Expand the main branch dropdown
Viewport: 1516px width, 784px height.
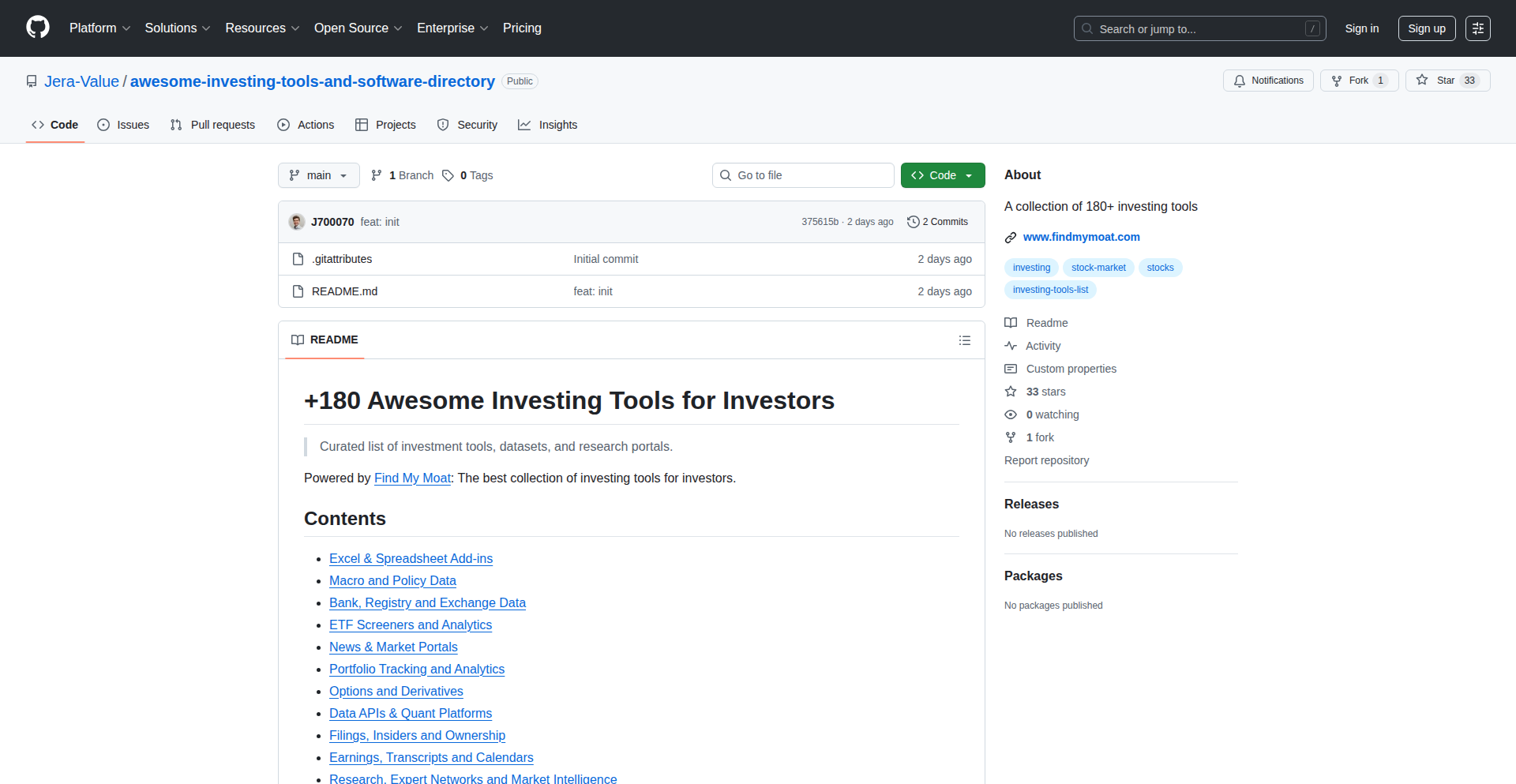click(x=319, y=175)
